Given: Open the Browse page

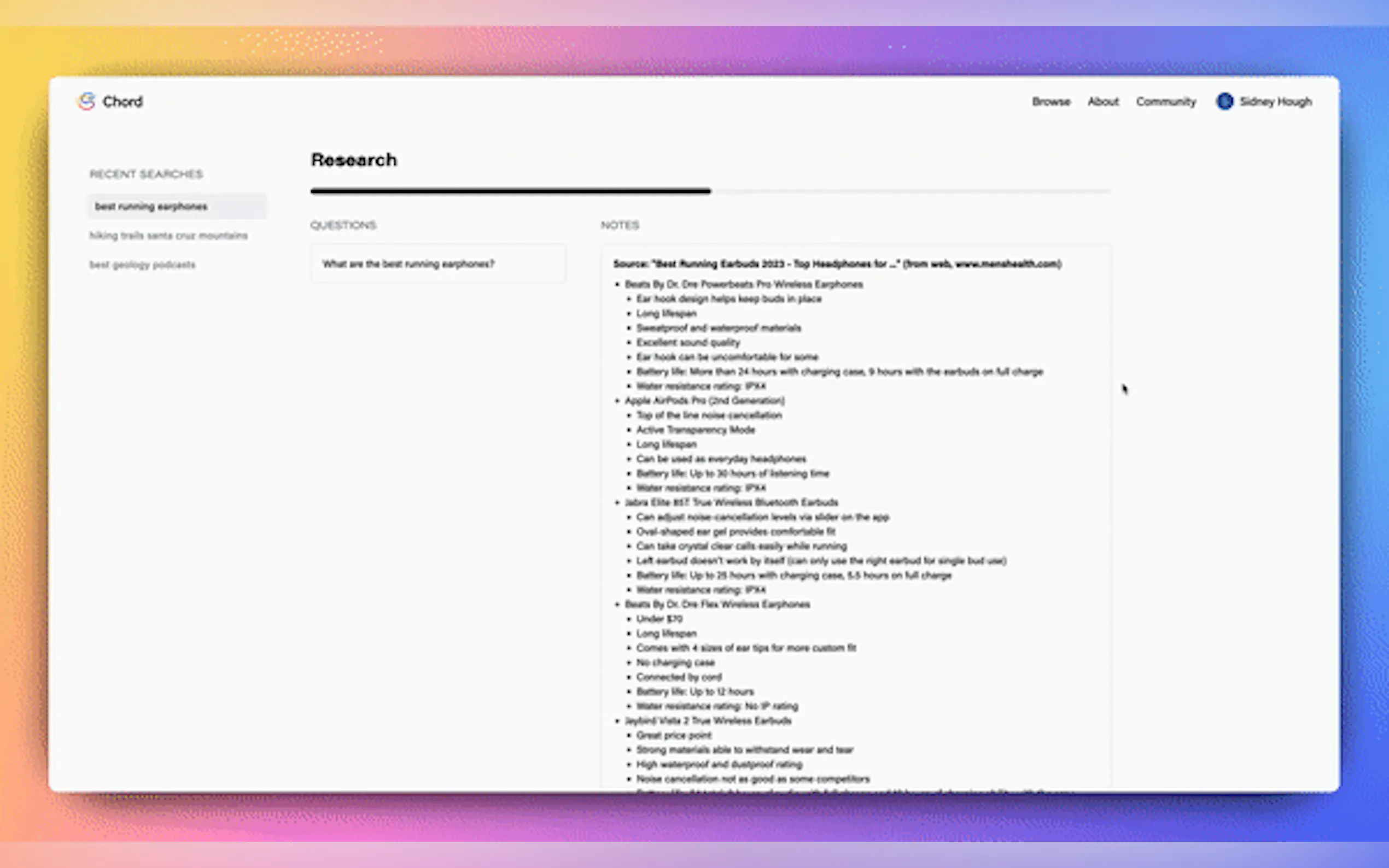Looking at the screenshot, I should click(x=1051, y=102).
